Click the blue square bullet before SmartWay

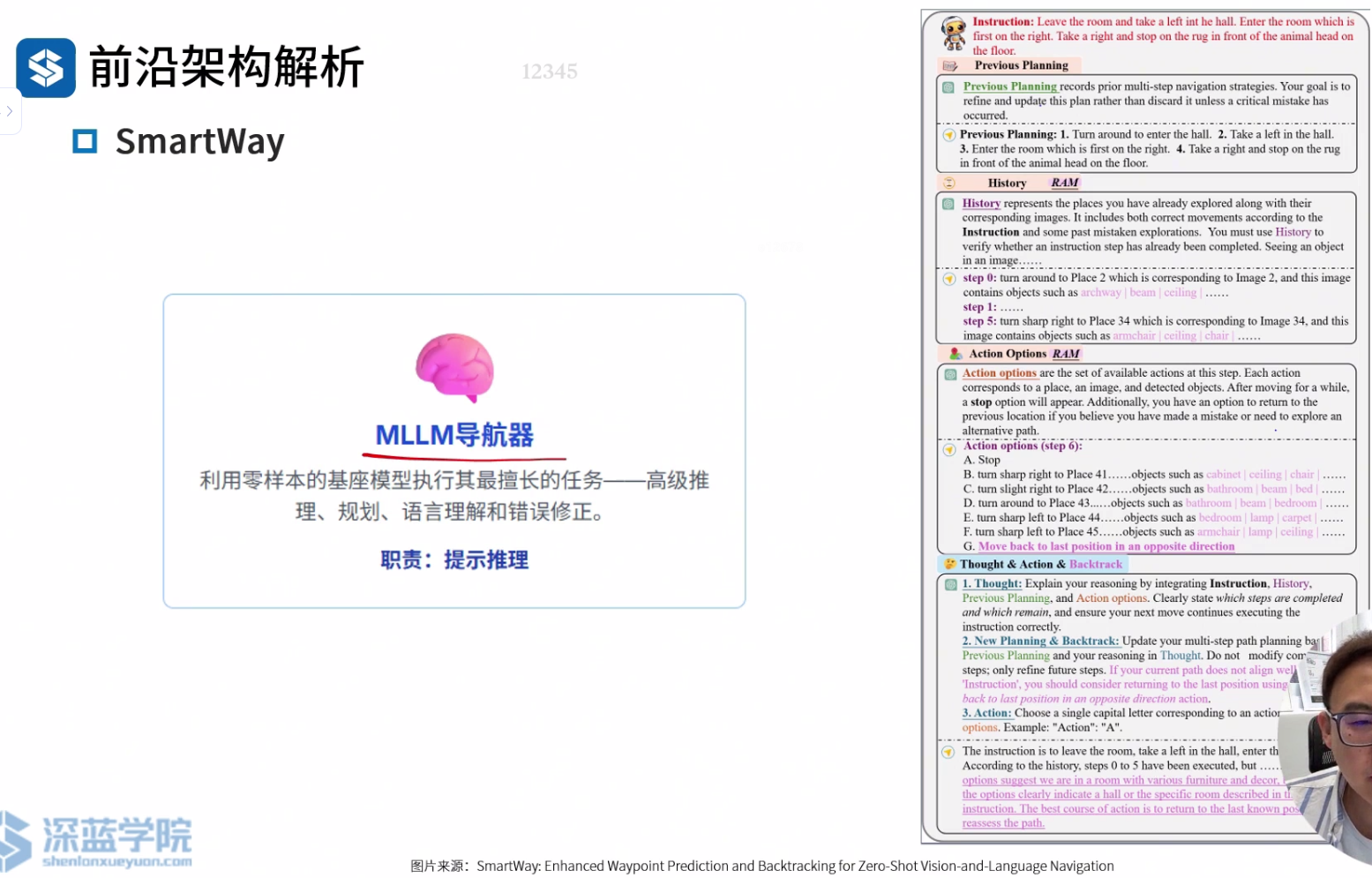tap(85, 141)
